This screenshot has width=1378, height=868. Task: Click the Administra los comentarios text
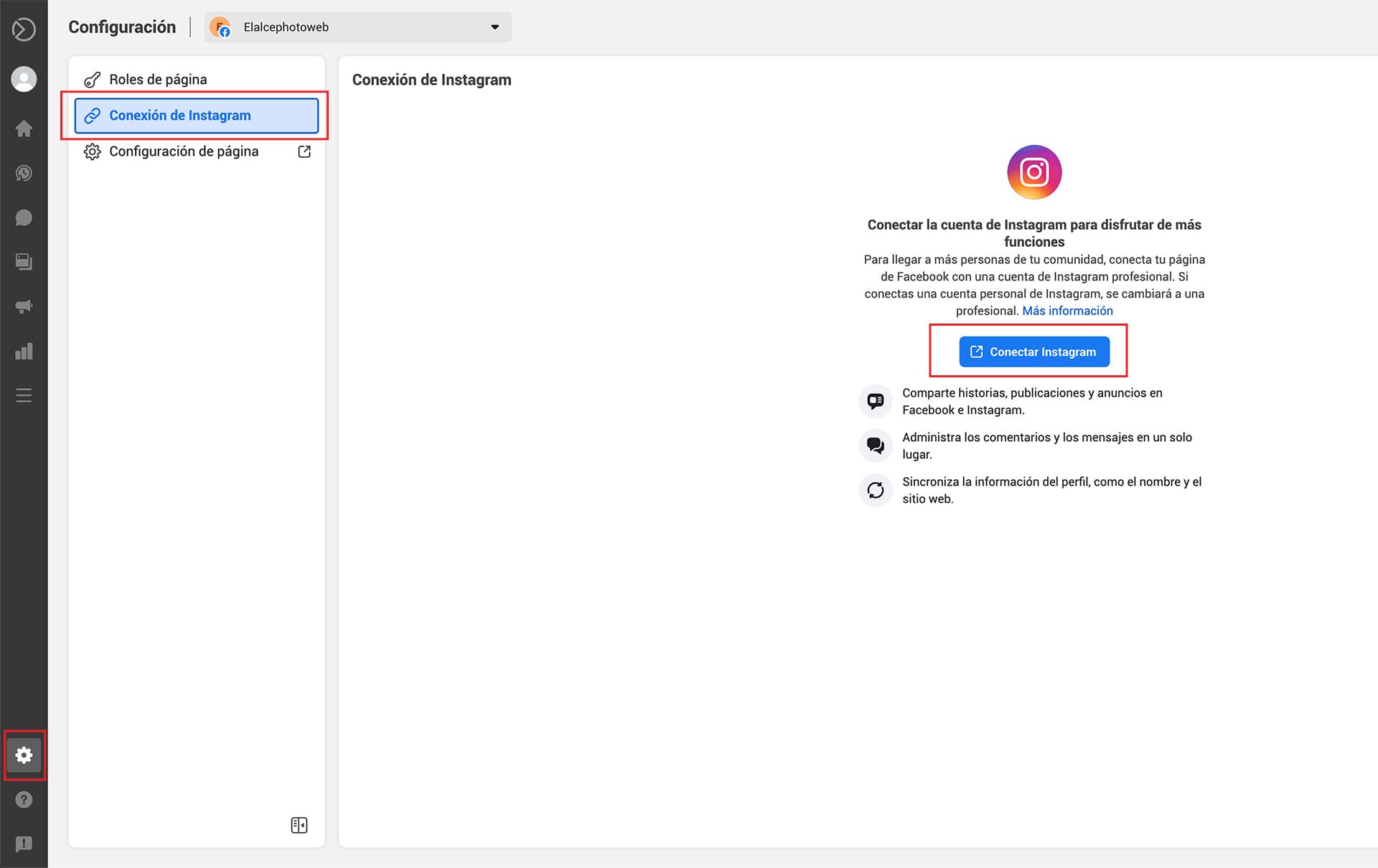pos(1047,445)
